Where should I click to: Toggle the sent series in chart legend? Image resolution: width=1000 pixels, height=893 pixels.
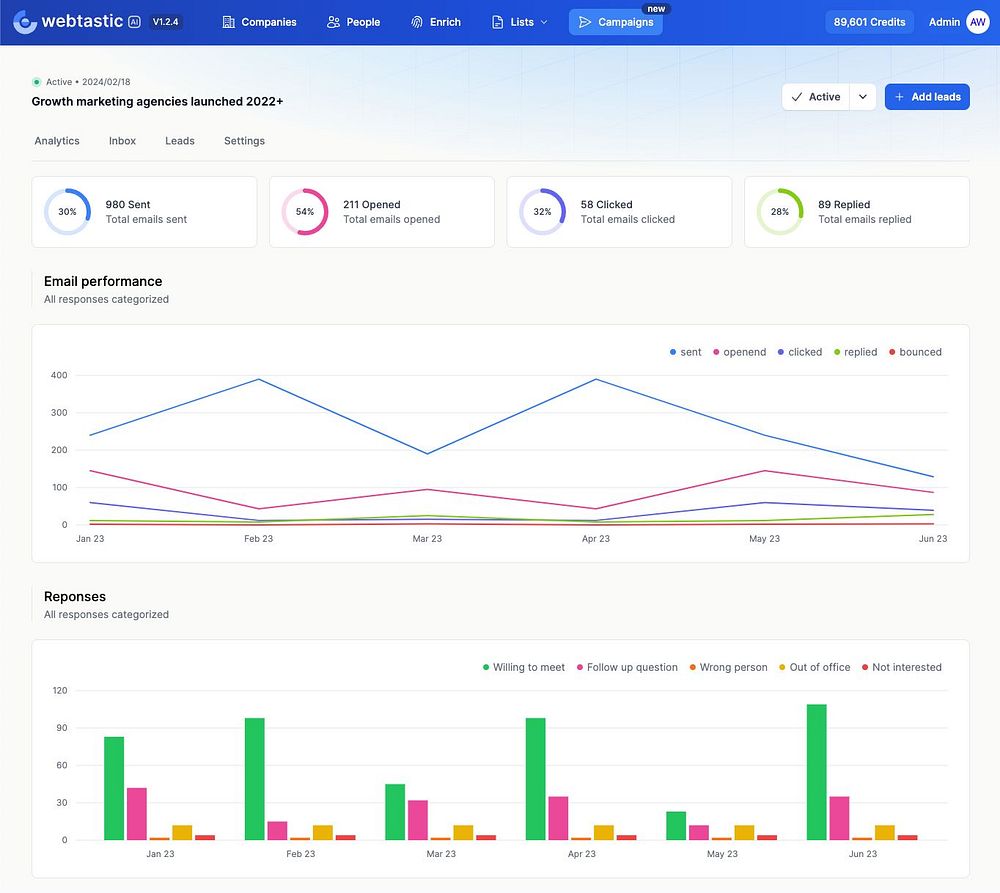point(686,352)
